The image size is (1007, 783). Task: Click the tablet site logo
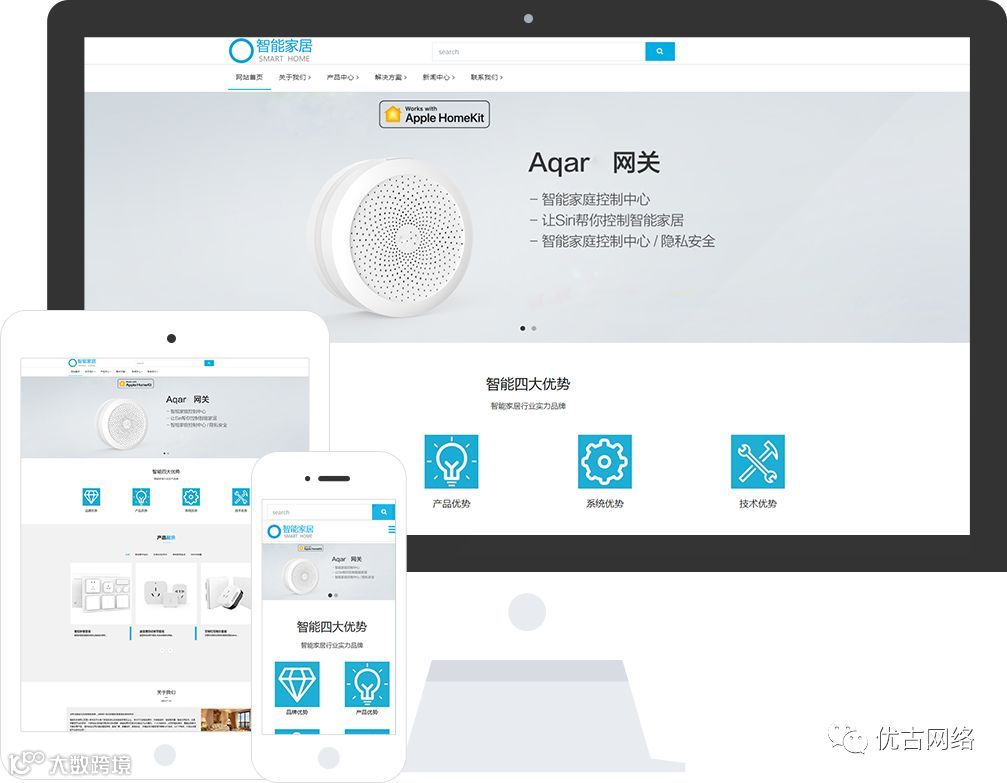82,362
